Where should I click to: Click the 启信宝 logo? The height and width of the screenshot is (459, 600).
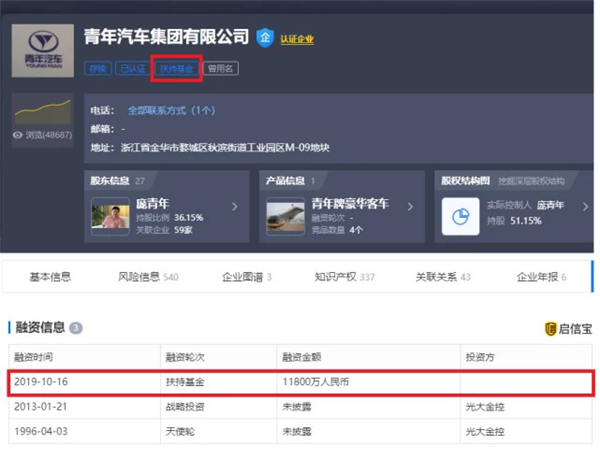click(568, 329)
